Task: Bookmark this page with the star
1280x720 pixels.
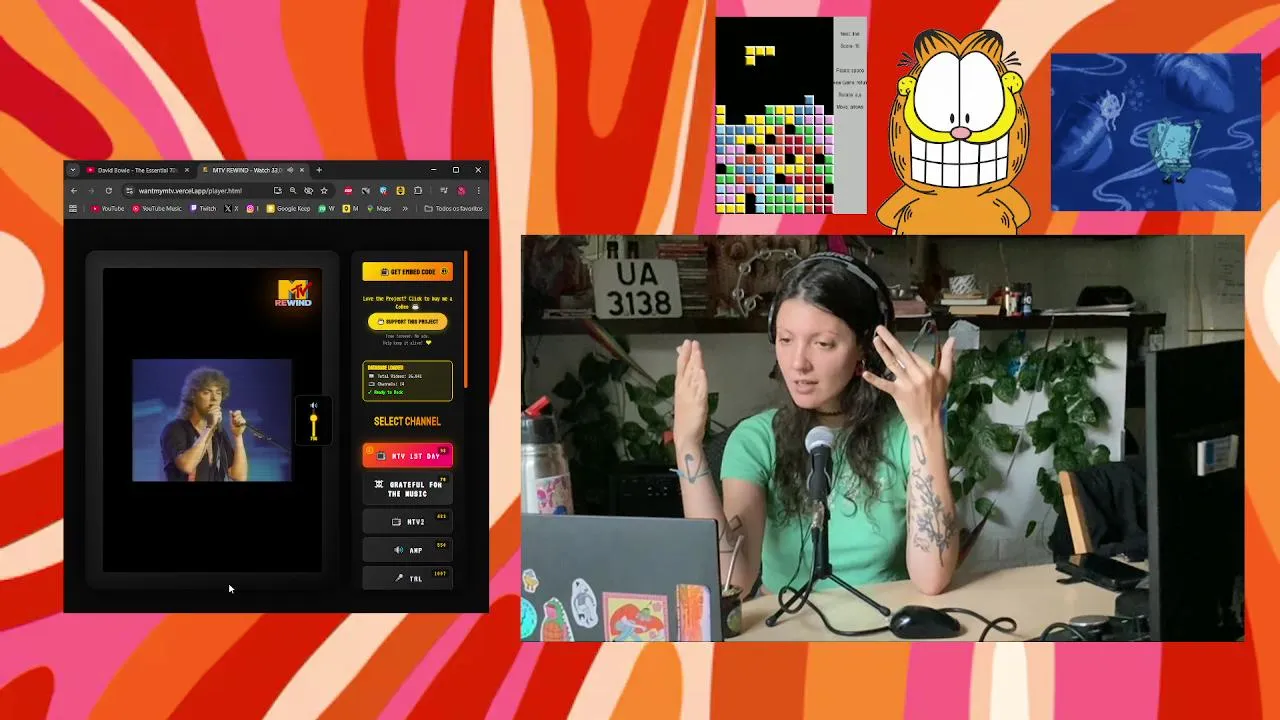Action: point(324,190)
